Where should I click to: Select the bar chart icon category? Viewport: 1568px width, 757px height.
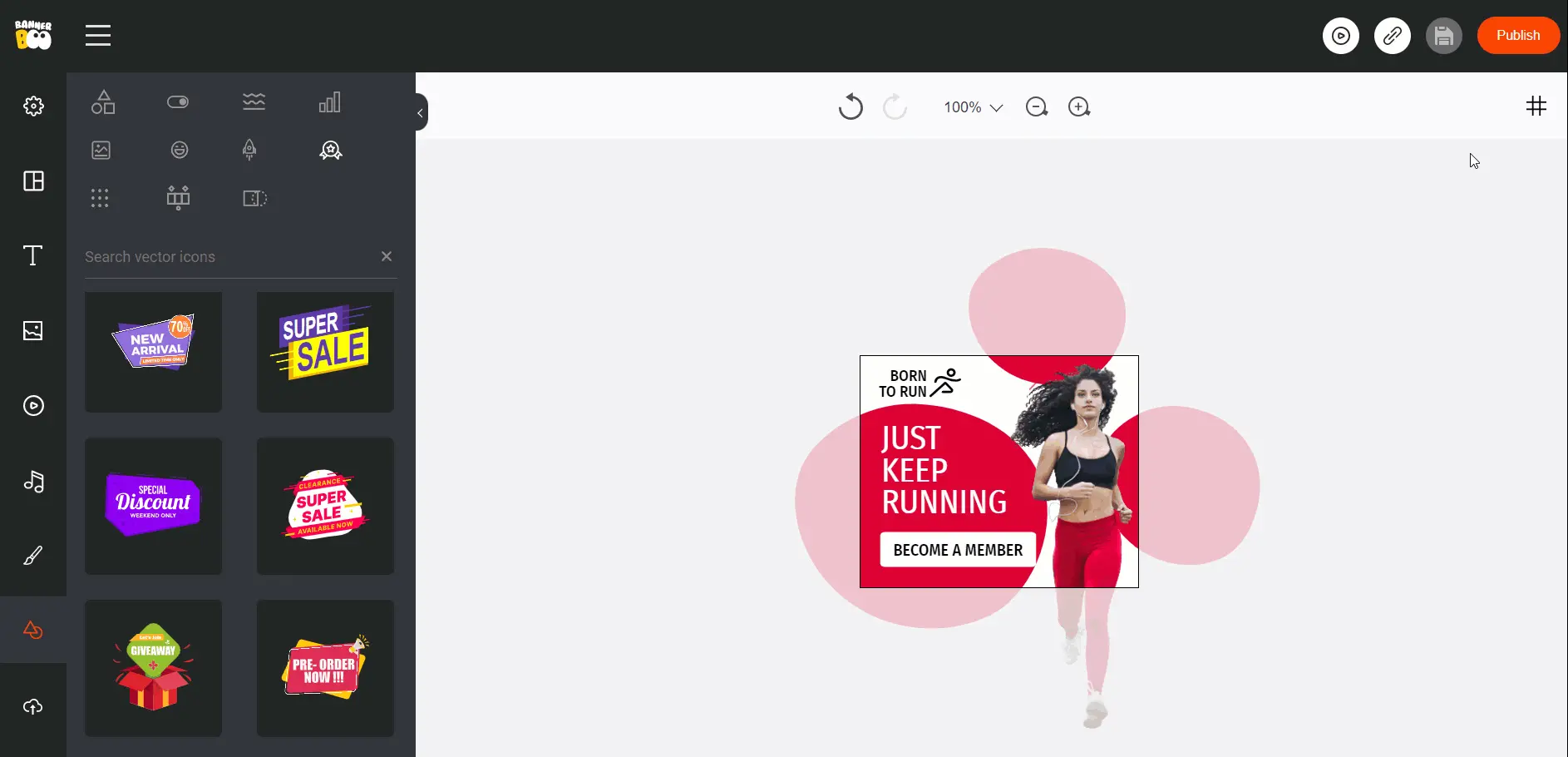click(330, 102)
